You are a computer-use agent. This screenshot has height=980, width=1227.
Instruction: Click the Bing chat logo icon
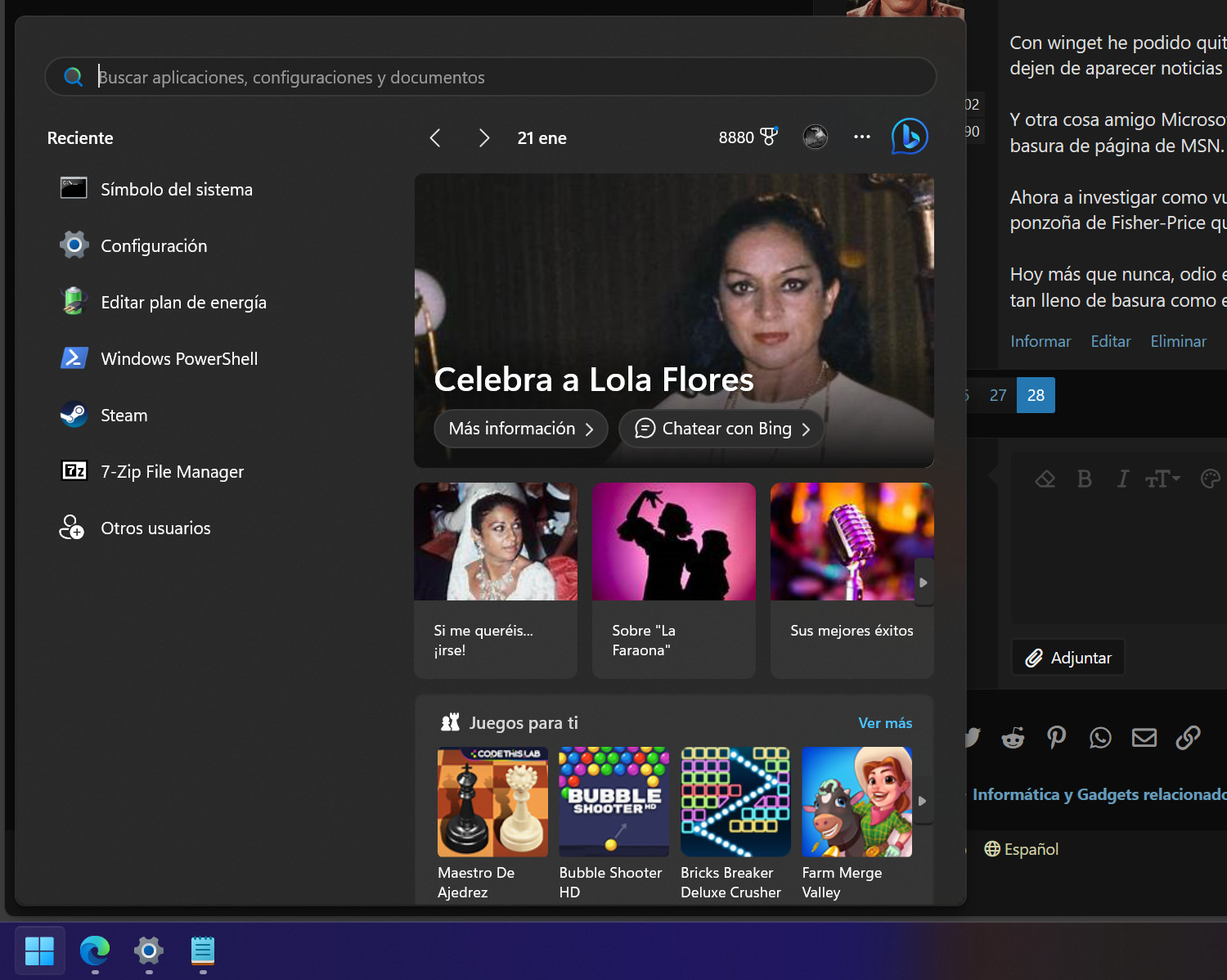tap(910, 137)
